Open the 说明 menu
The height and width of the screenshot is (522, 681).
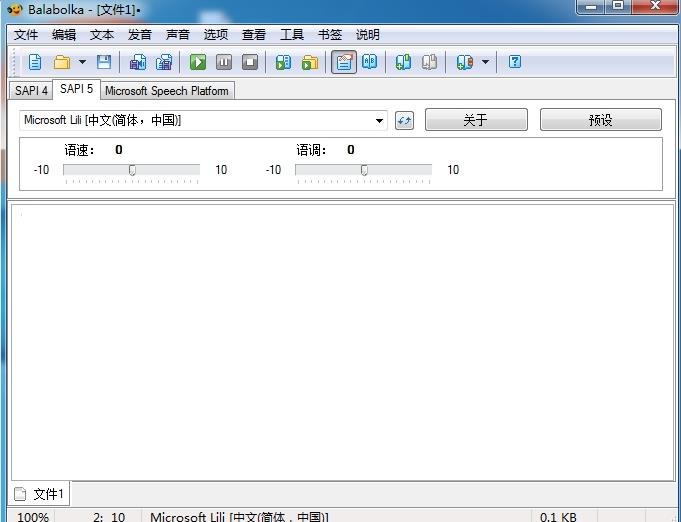pyautogui.click(x=367, y=35)
